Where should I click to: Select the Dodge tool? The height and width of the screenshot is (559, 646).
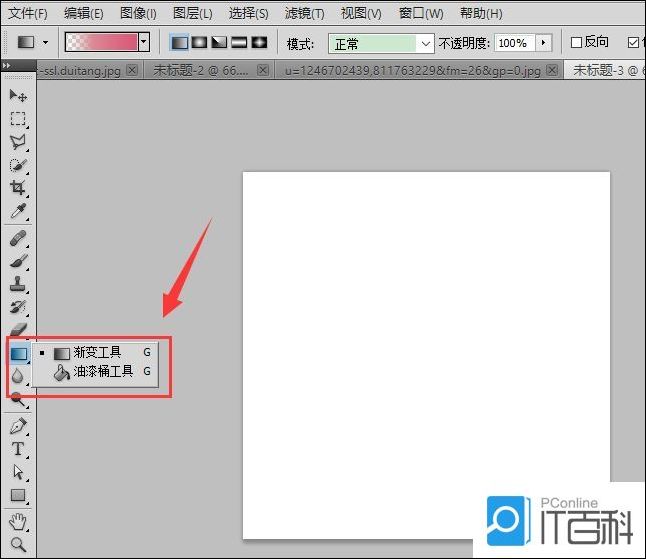pos(18,399)
